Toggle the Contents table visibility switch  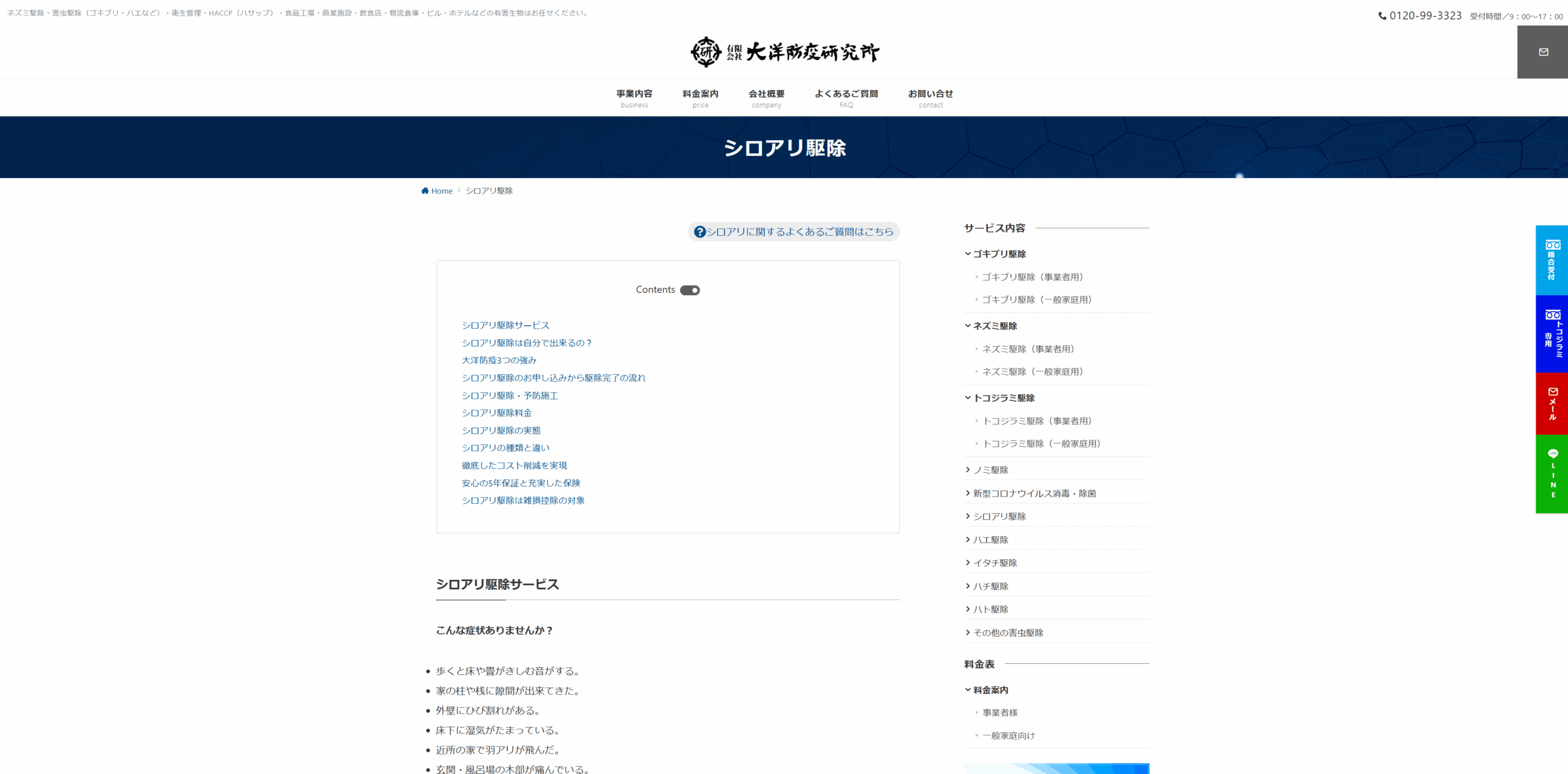(x=690, y=290)
